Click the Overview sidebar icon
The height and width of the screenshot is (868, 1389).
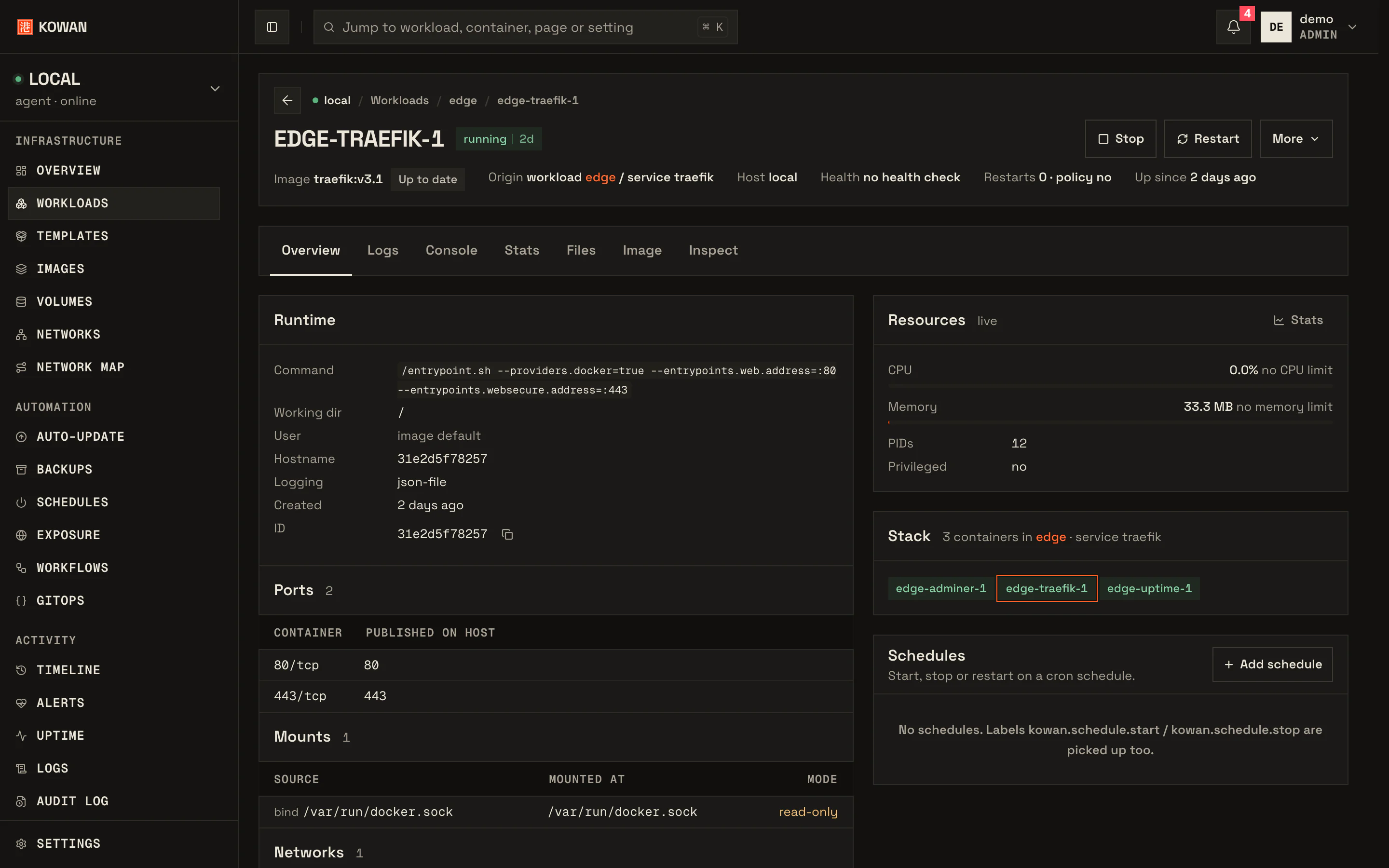pyautogui.click(x=21, y=171)
